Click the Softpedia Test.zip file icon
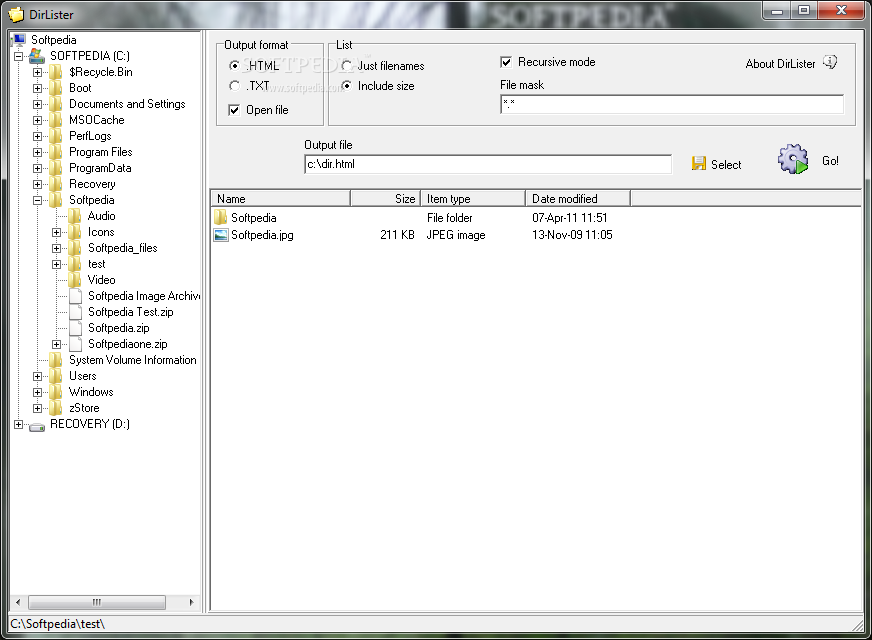The width and height of the screenshot is (872, 640). pyautogui.click(x=76, y=312)
